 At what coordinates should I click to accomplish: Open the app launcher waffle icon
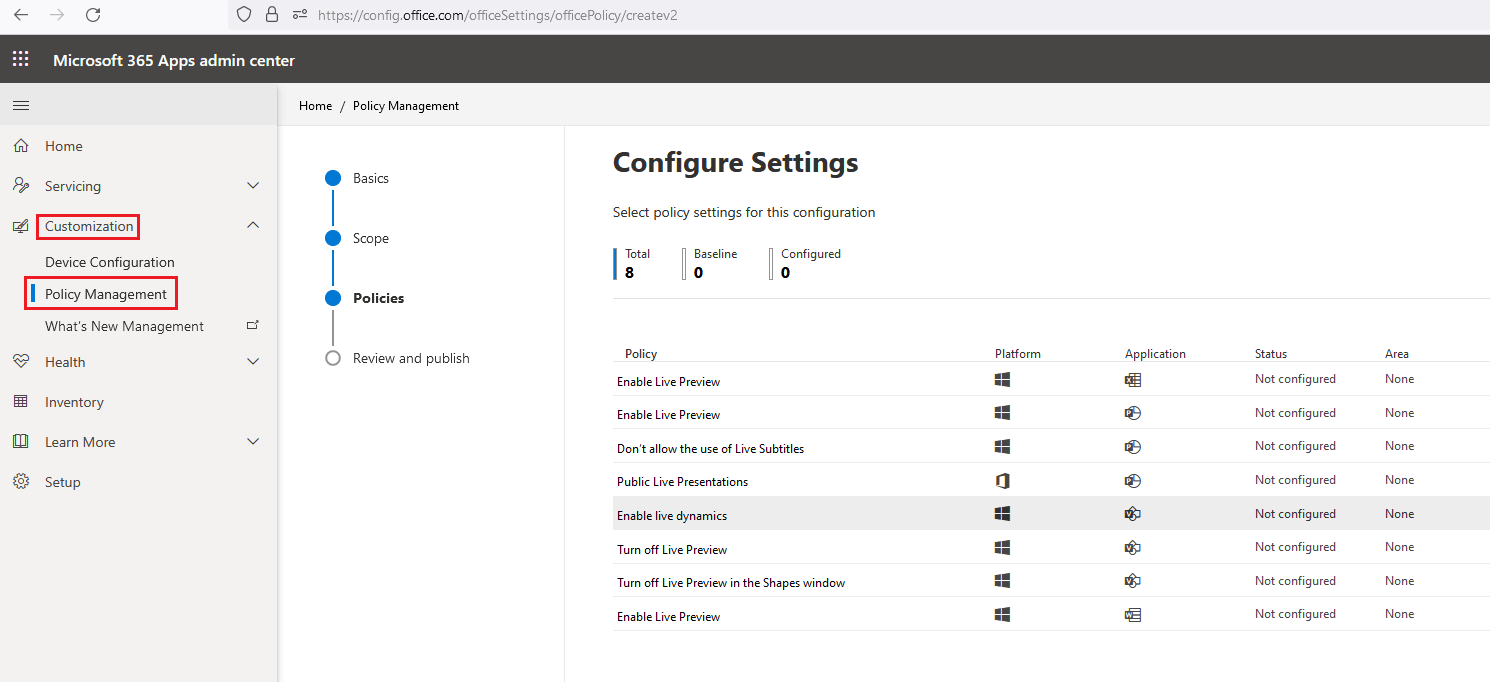pyautogui.click(x=20, y=60)
